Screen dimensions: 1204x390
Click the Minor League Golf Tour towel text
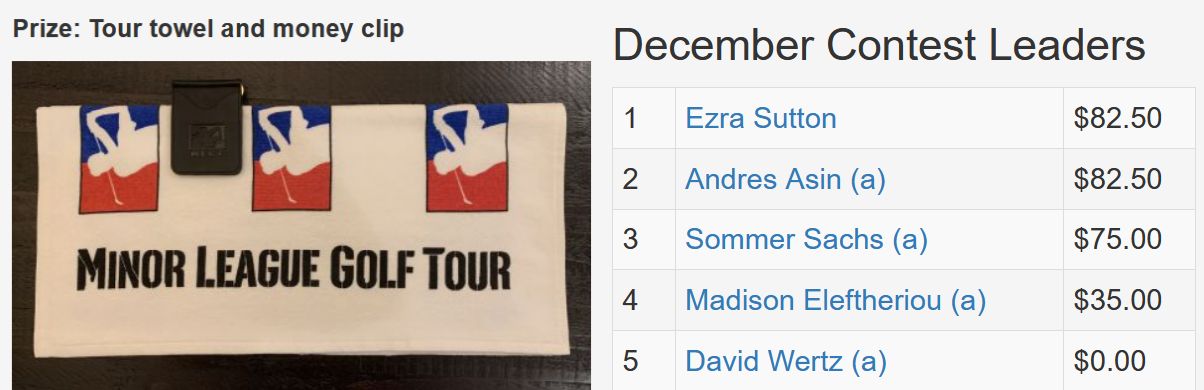click(x=294, y=270)
